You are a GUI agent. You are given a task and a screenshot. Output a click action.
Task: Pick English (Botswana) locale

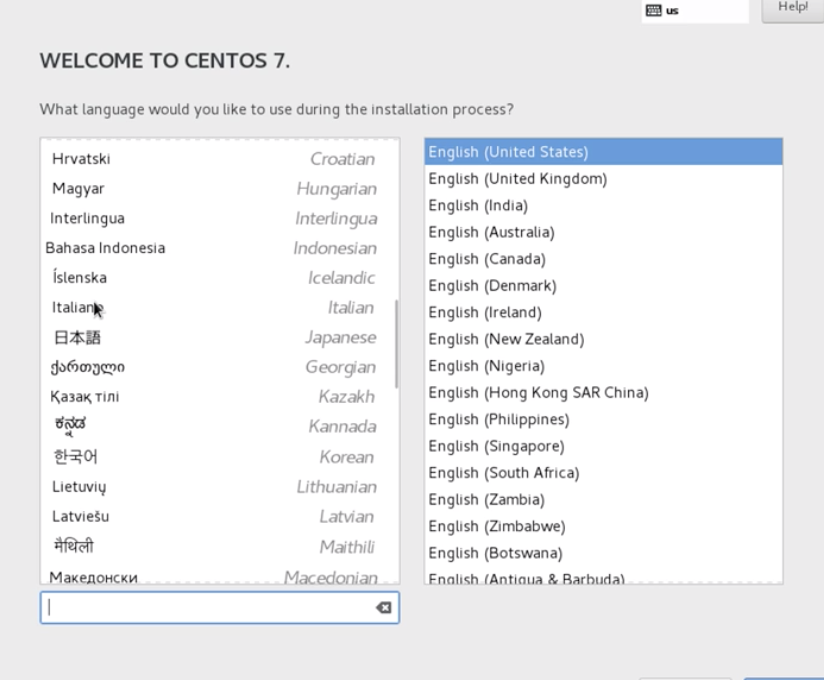point(603,553)
